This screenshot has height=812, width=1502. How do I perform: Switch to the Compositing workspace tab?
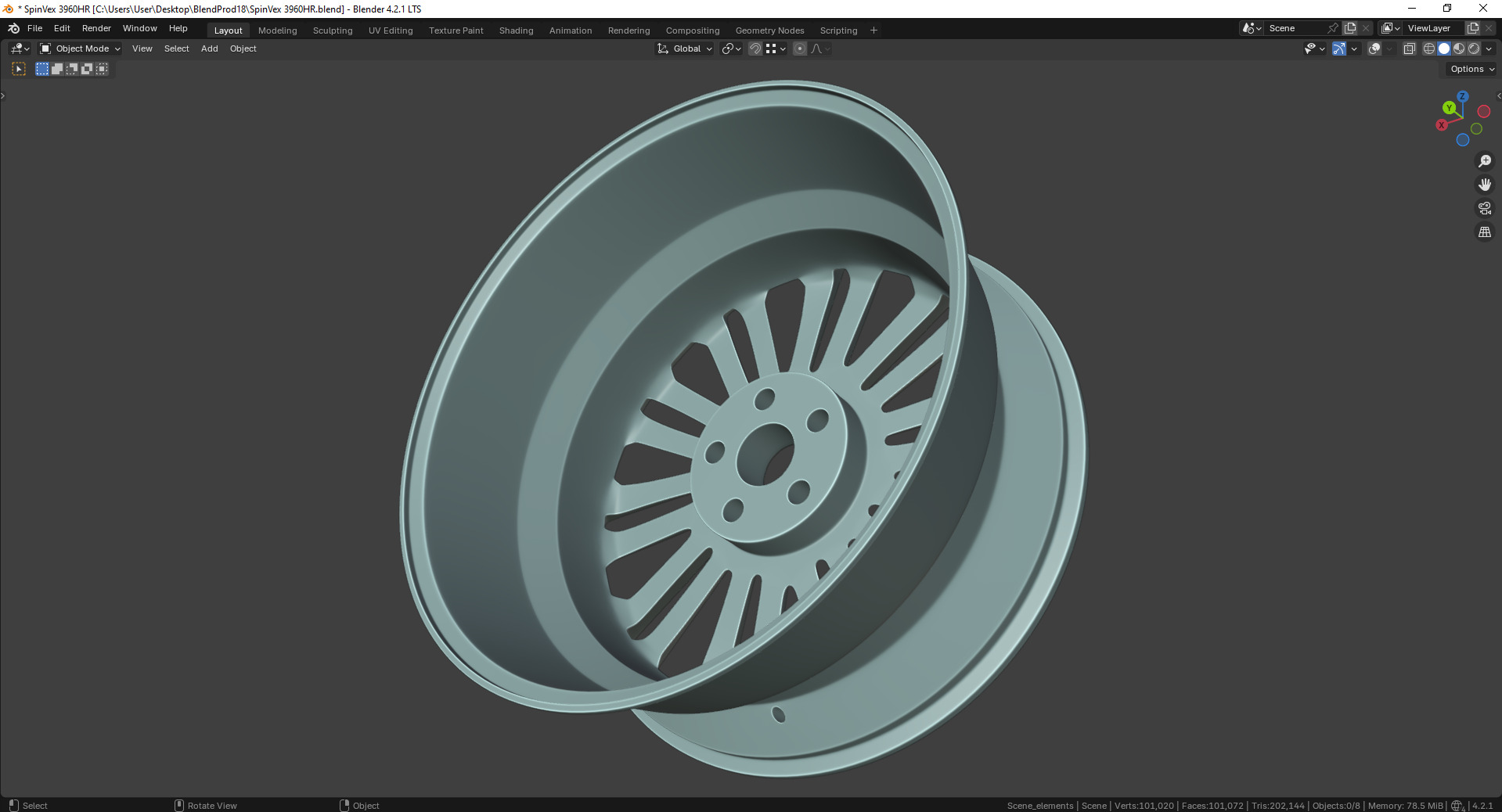693,31
